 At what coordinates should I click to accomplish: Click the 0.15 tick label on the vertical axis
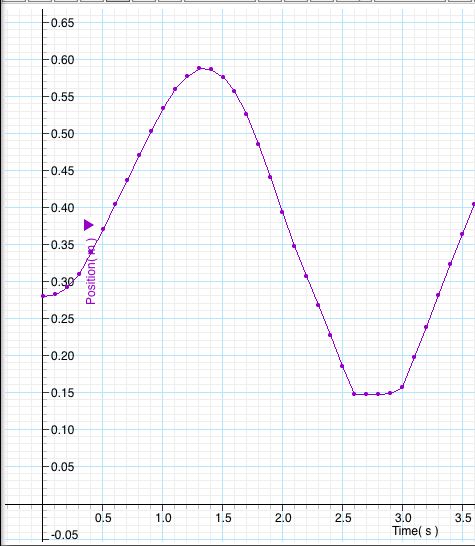63,393
